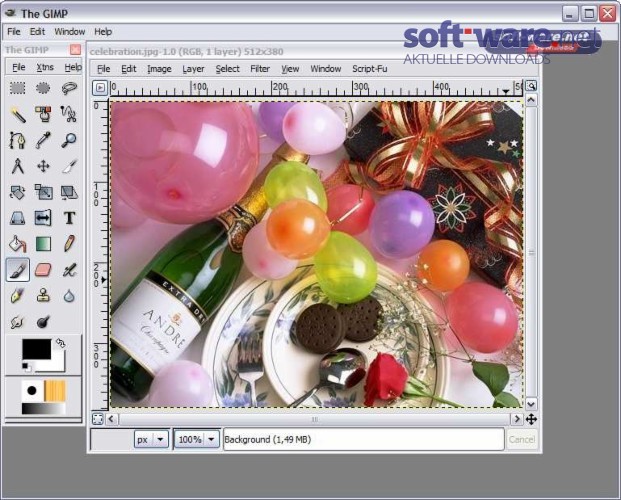Image resolution: width=621 pixels, height=500 pixels.
Task: Select the Dodge/Burn tool
Action: [43, 322]
